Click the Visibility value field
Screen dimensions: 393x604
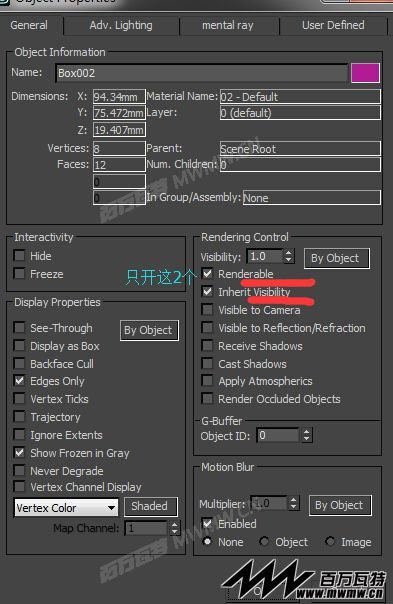point(265,257)
